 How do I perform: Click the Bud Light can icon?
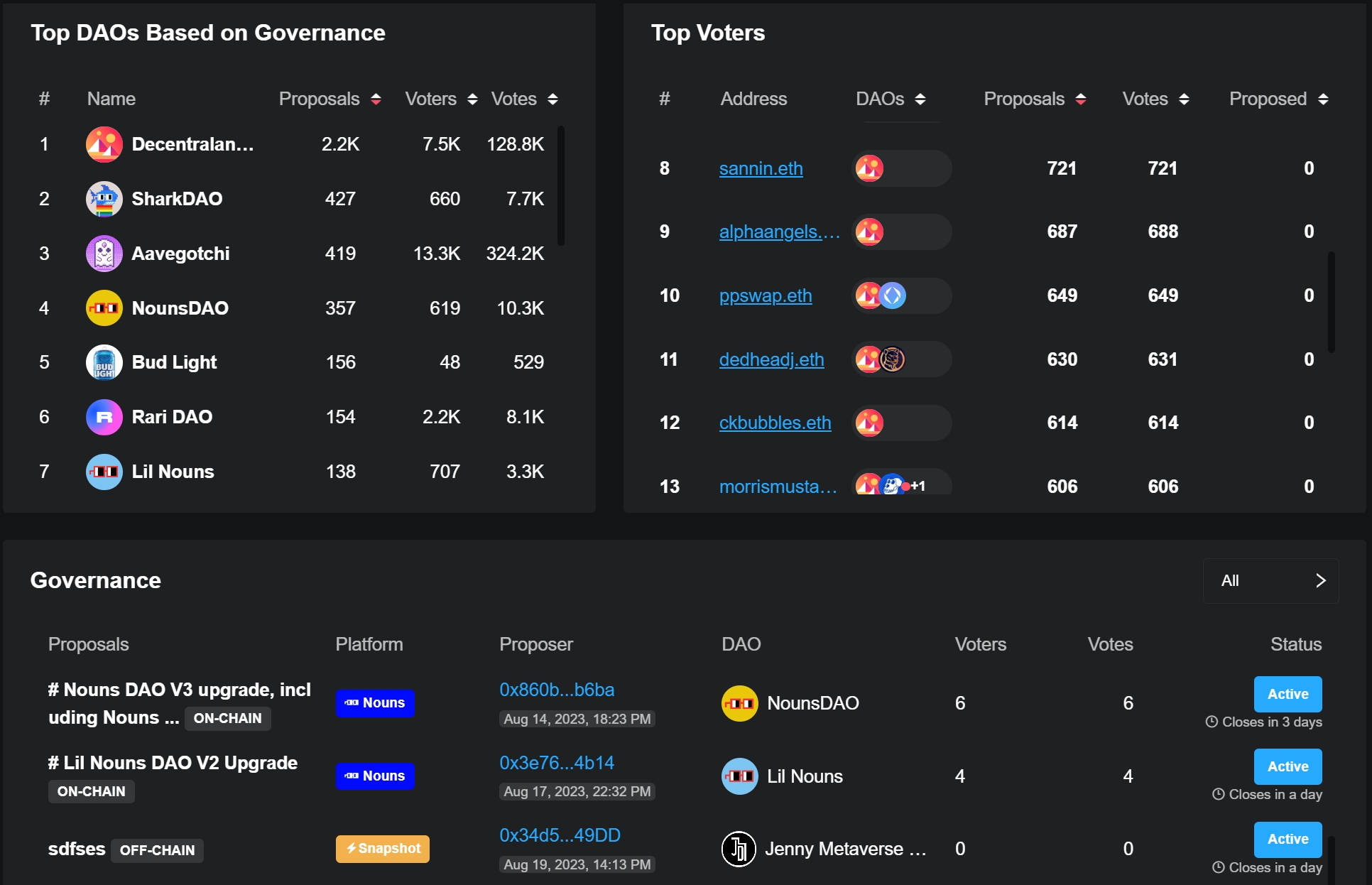pyautogui.click(x=104, y=362)
